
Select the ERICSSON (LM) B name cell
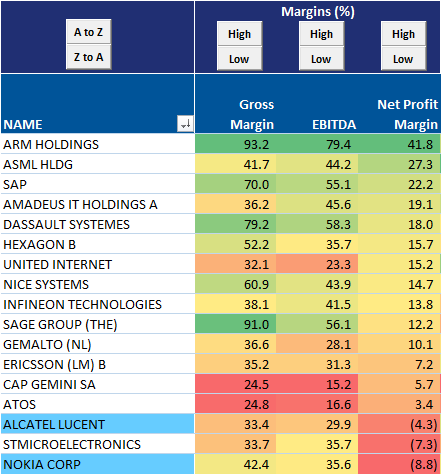click(x=98, y=364)
